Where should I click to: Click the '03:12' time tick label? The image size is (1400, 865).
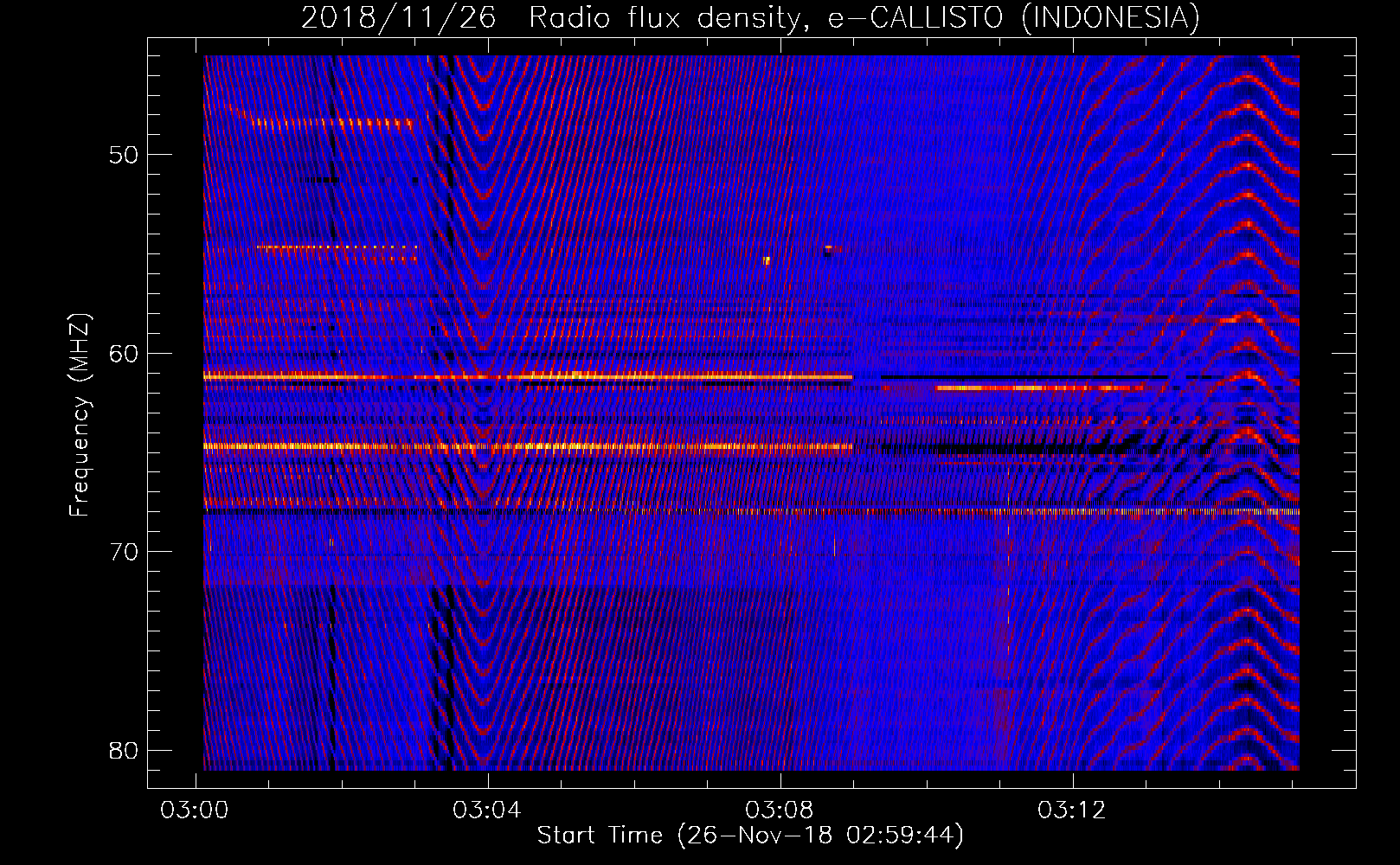point(1073,810)
